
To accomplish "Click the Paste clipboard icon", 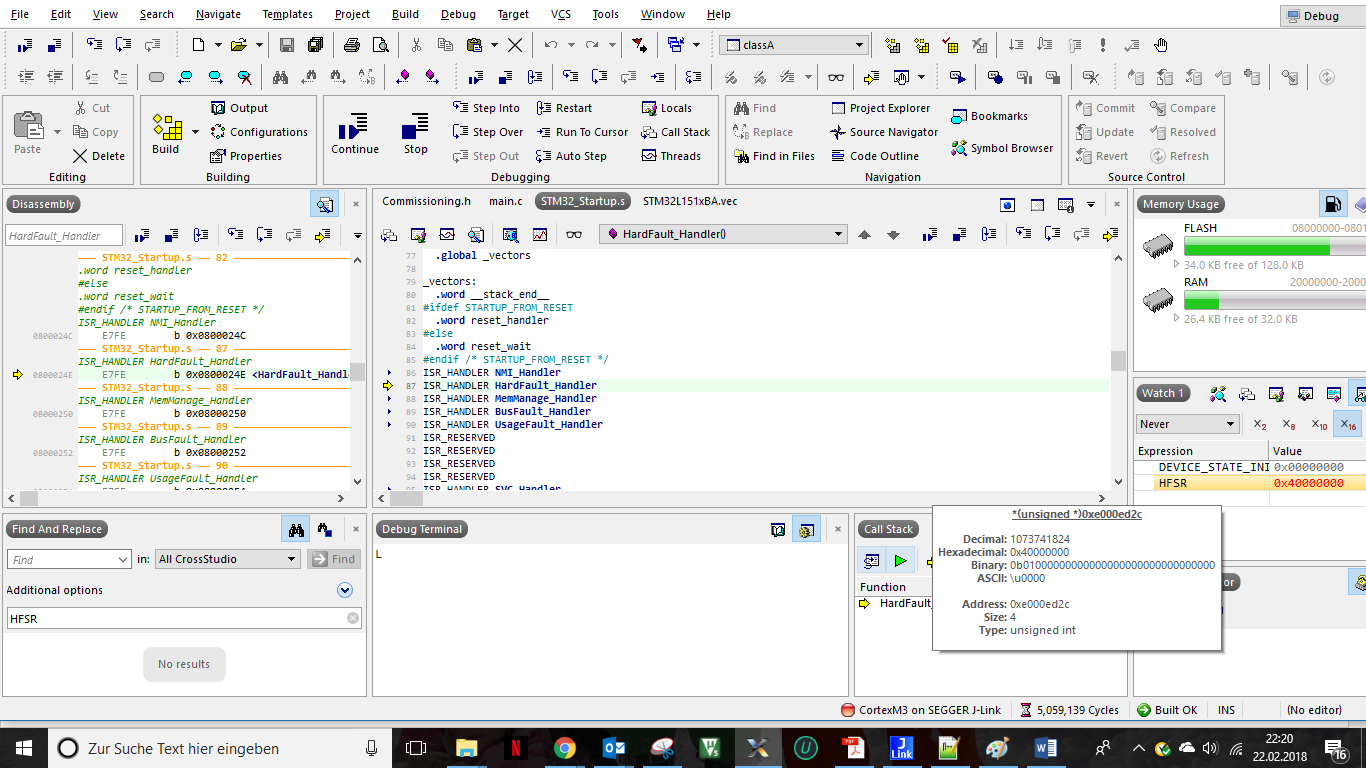I will [x=28, y=125].
